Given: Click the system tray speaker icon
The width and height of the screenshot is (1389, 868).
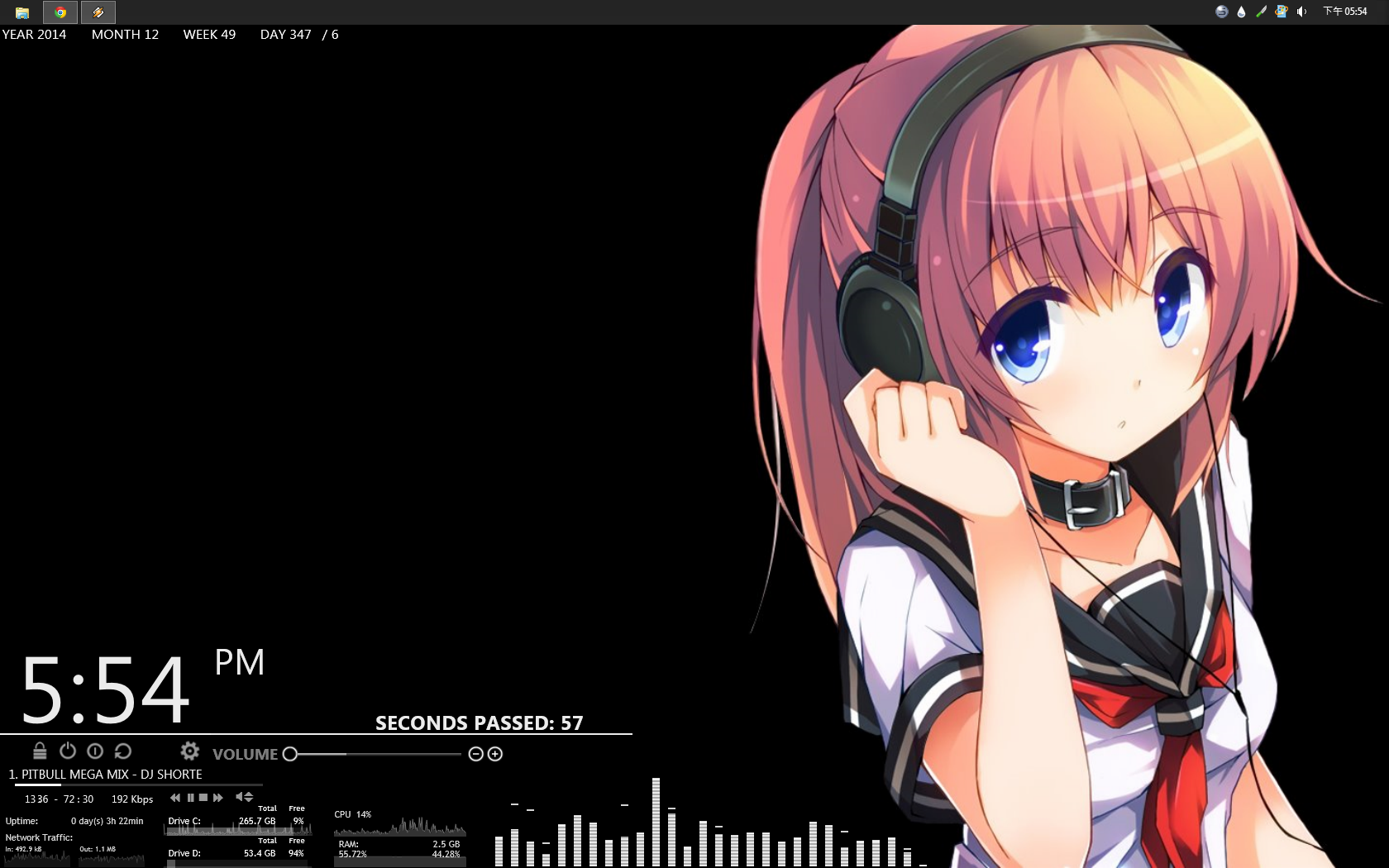Looking at the screenshot, I should 1301,12.
